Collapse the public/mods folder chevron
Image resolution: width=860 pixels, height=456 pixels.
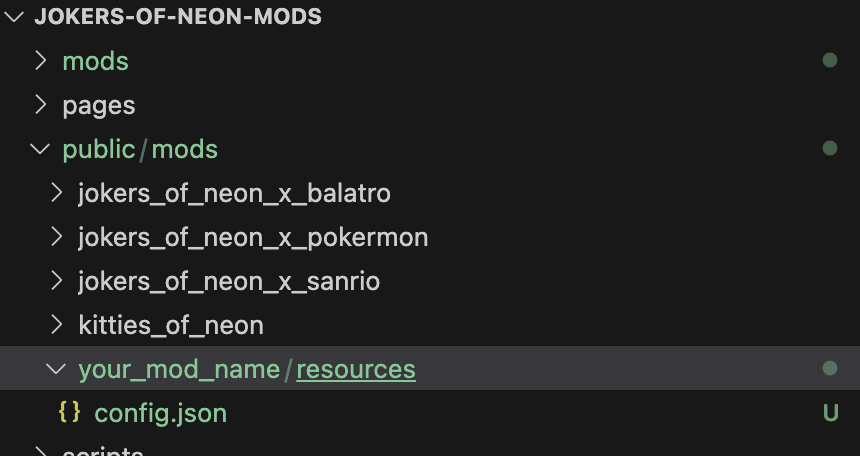pos(40,149)
